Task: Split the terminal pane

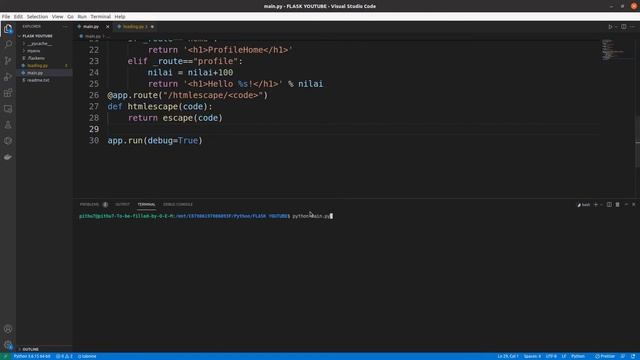Action: pos(609,204)
